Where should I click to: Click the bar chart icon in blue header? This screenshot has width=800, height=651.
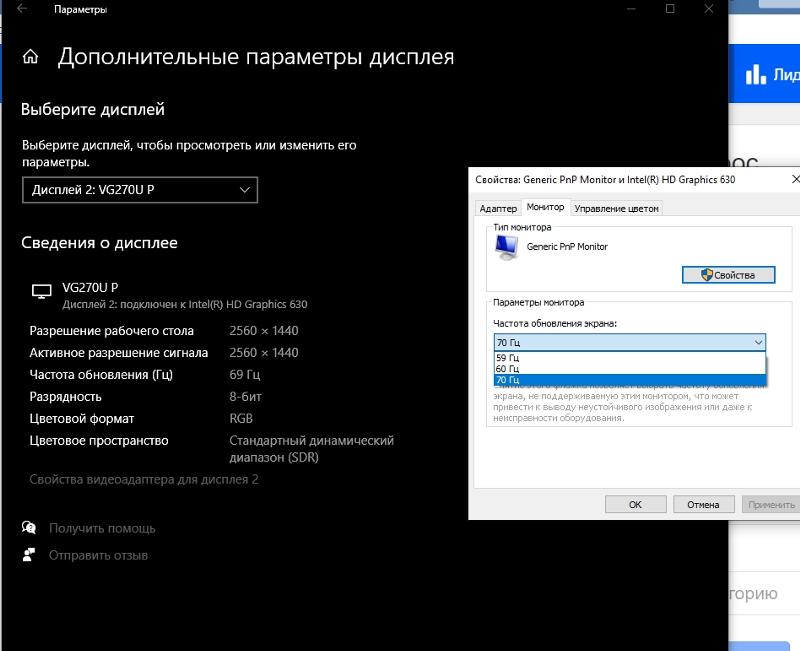coord(756,75)
